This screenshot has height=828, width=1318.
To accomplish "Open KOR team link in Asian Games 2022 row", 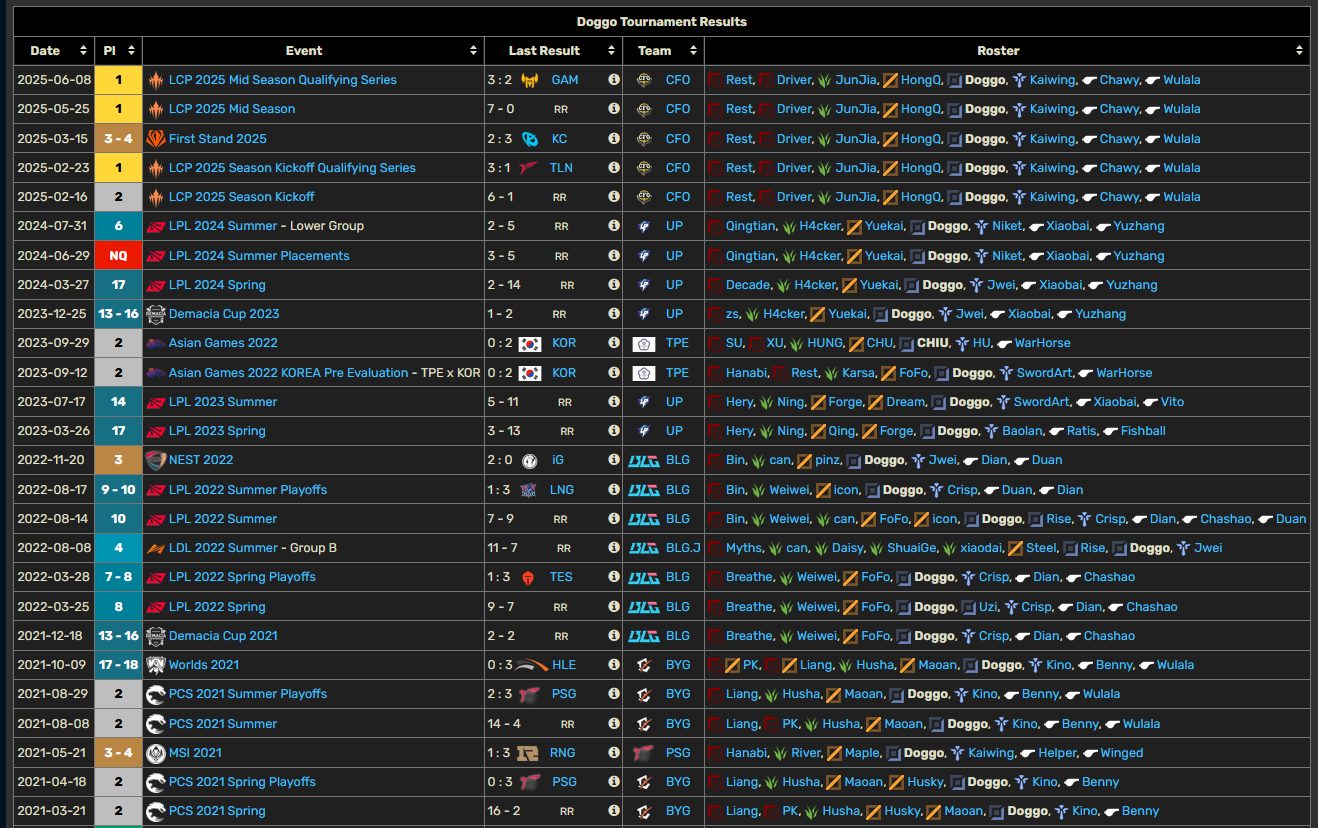I will pos(564,343).
